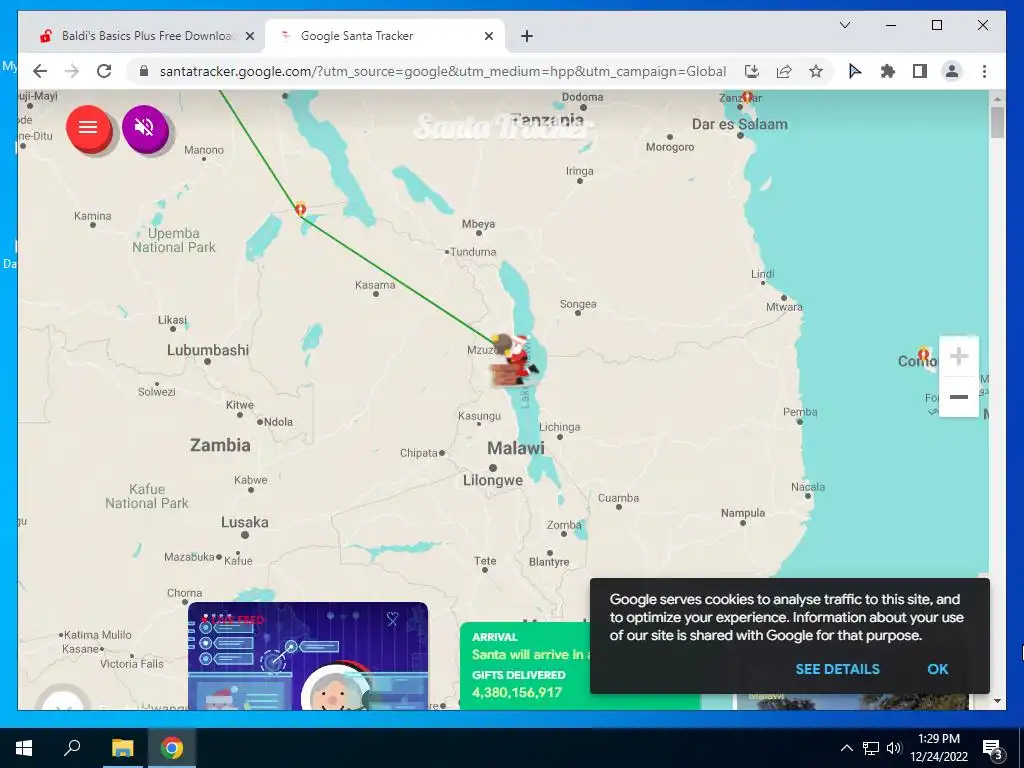Click gifts delivered count 4,380,156,917

point(517,692)
